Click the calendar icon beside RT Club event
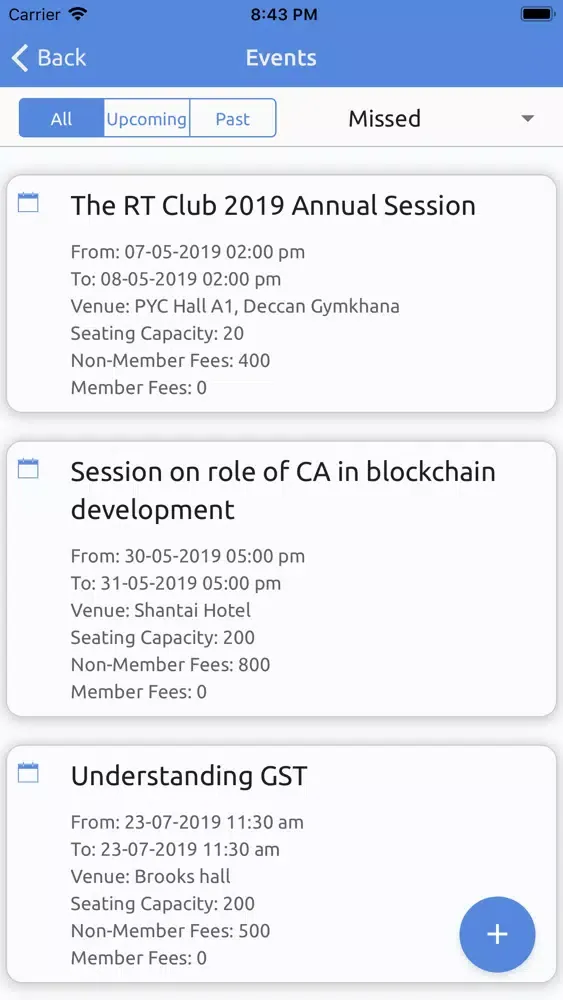This screenshot has width=563, height=1000. pos(28,203)
